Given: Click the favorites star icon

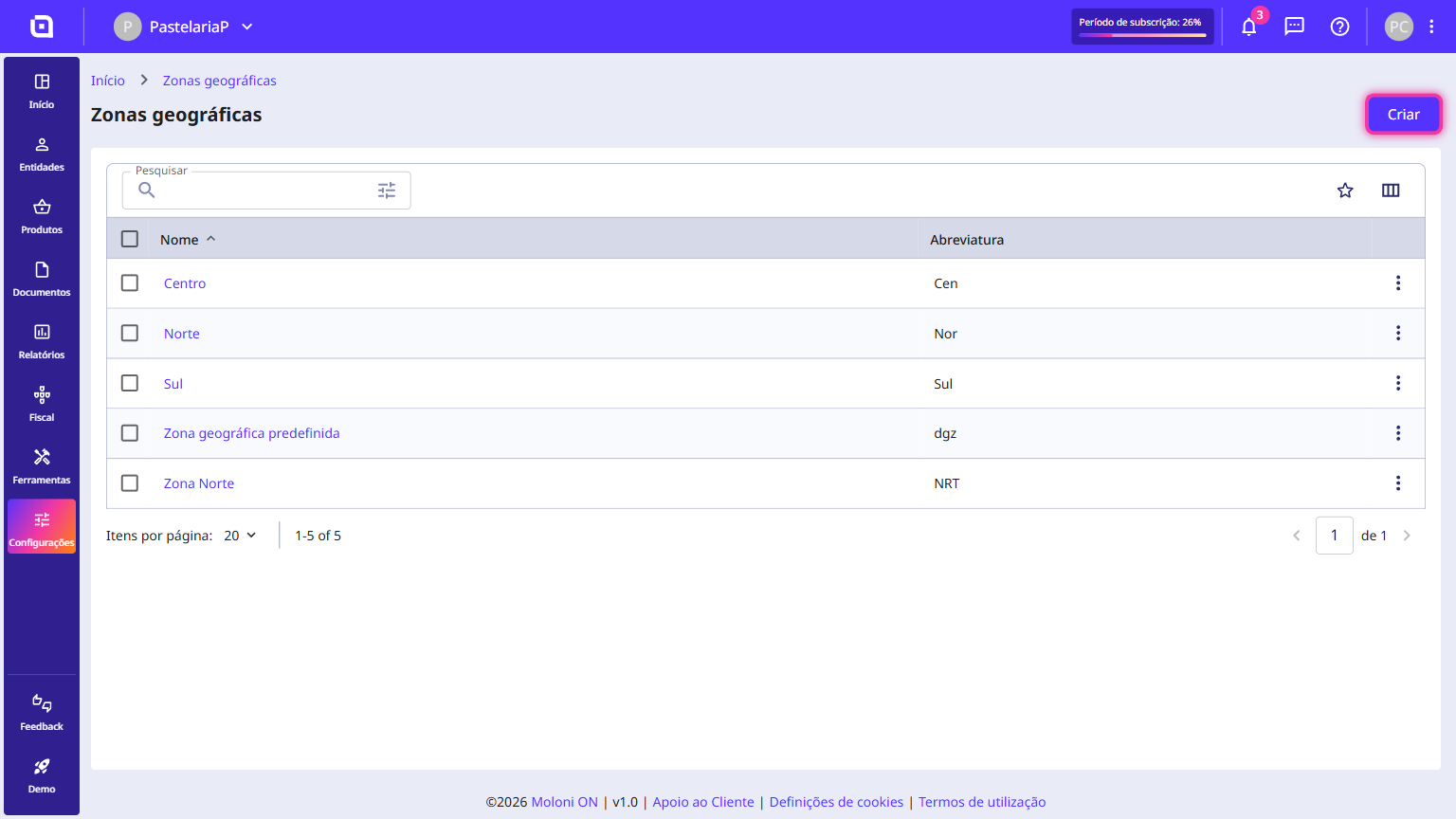Looking at the screenshot, I should (x=1345, y=191).
